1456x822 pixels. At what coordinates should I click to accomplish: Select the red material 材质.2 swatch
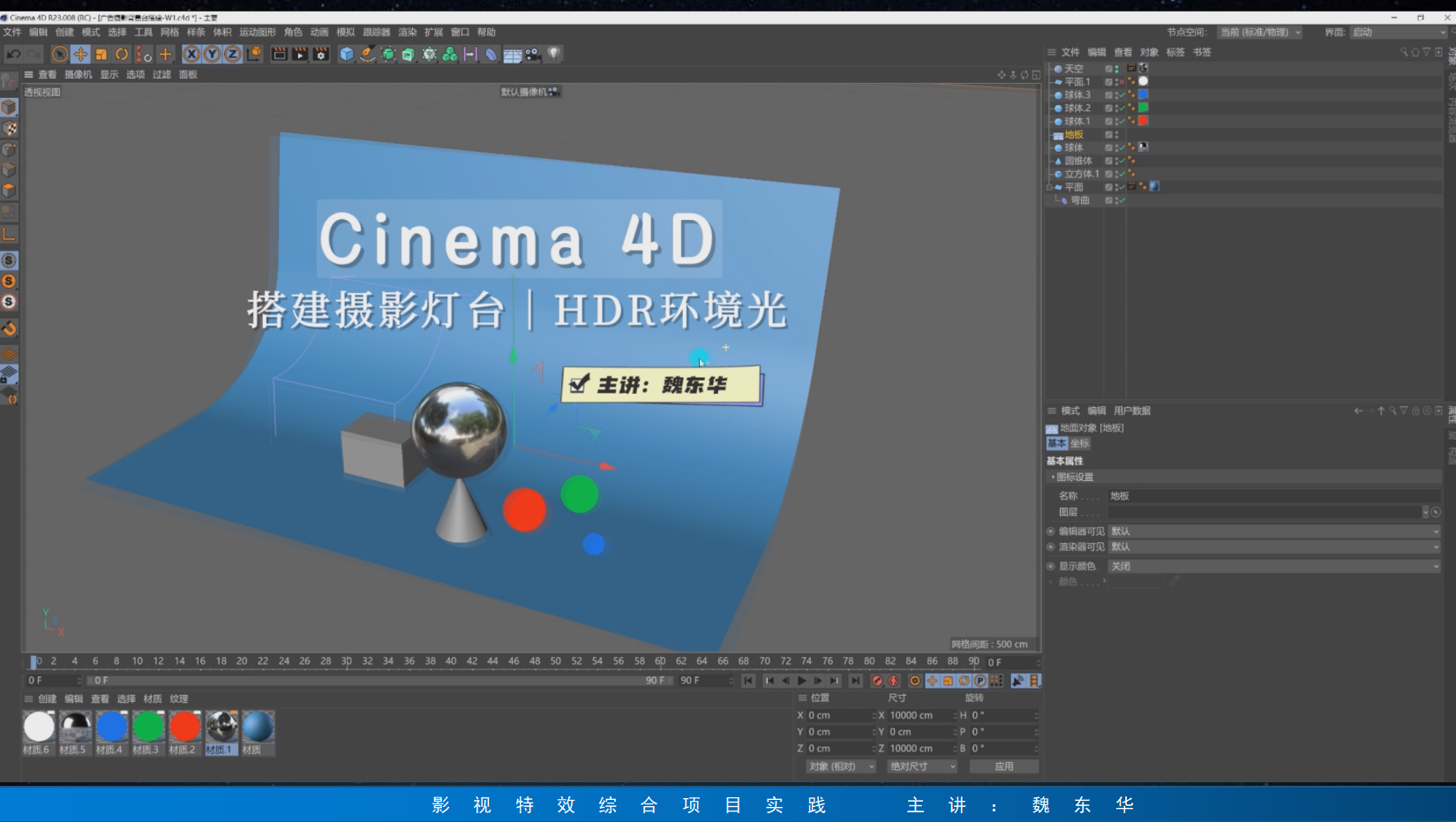tap(184, 728)
